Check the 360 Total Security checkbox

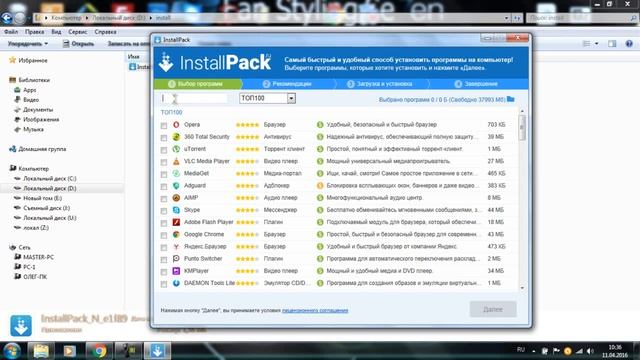pyautogui.click(x=164, y=138)
